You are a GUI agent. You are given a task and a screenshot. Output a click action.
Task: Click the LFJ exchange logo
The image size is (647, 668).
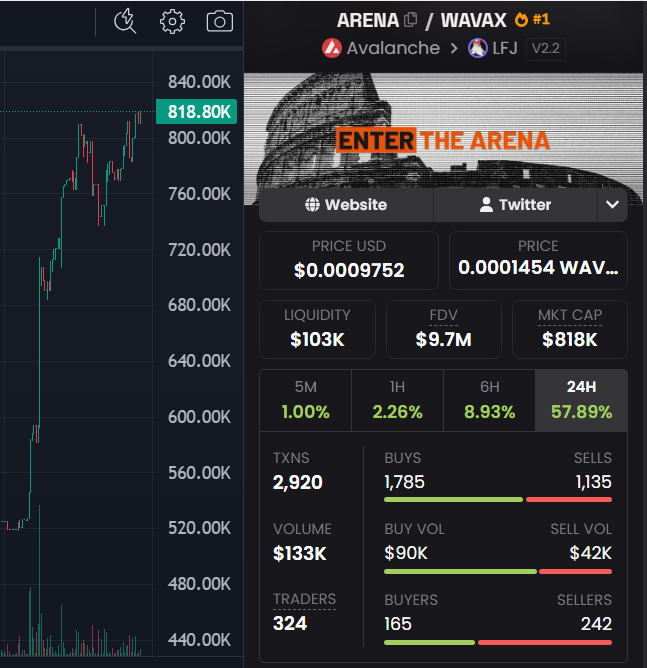pyautogui.click(x=477, y=48)
